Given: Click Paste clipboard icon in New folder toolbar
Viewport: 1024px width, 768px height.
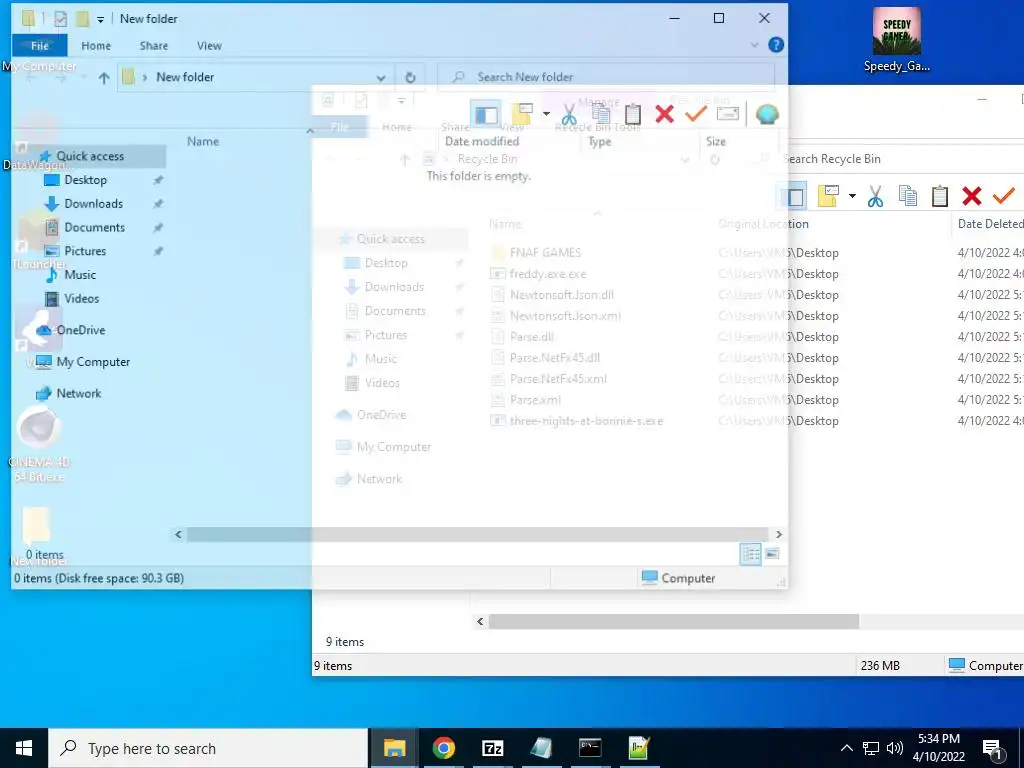Looking at the screenshot, I should tap(632, 114).
